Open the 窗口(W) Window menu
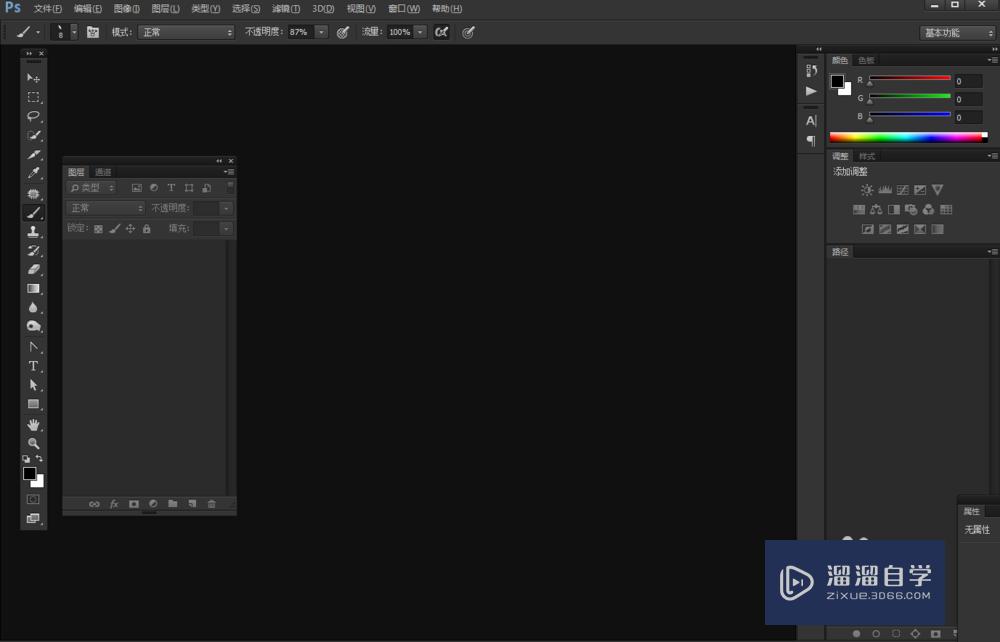 tap(404, 9)
